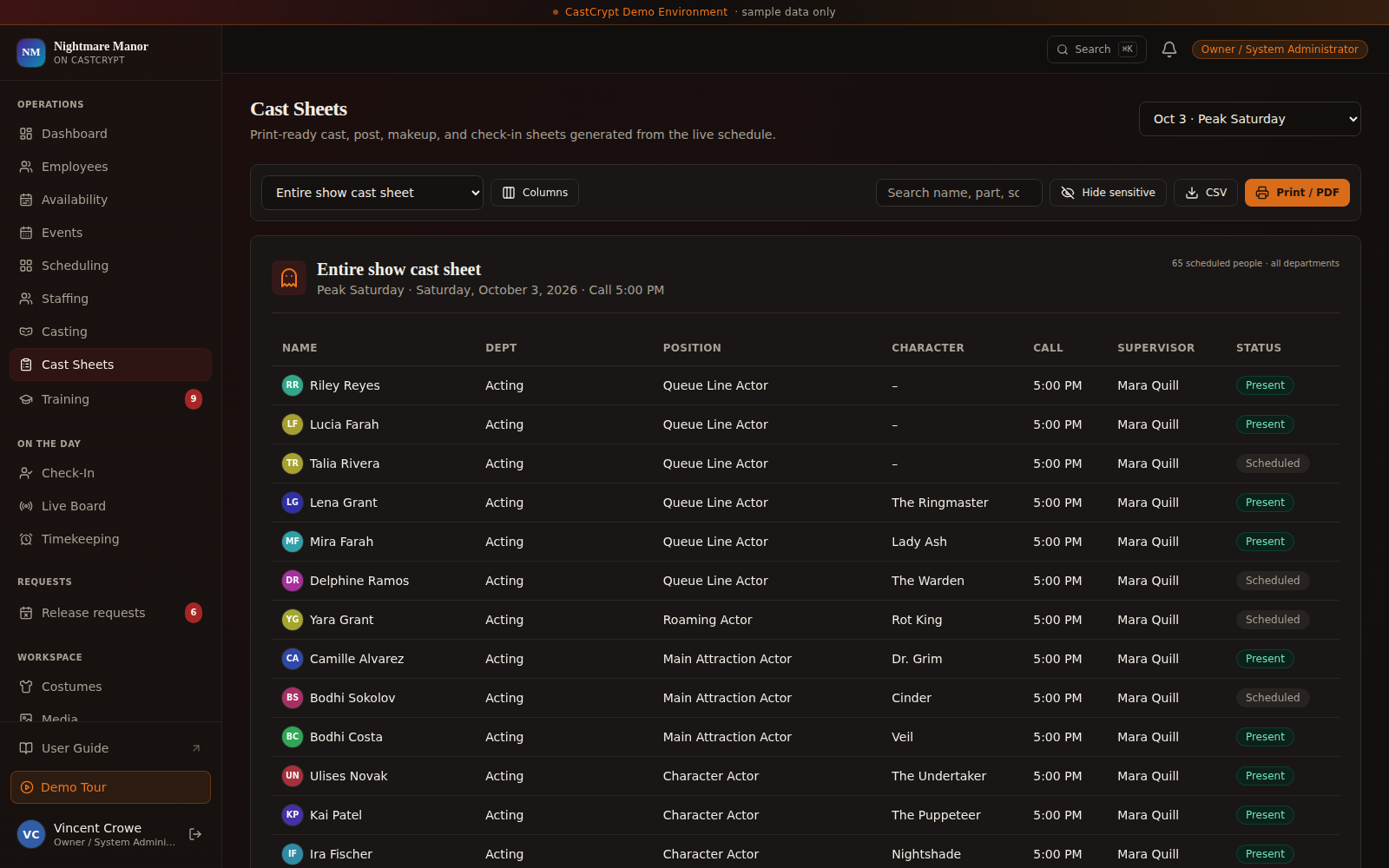
Task: Click the VC user avatar
Action: (31, 834)
